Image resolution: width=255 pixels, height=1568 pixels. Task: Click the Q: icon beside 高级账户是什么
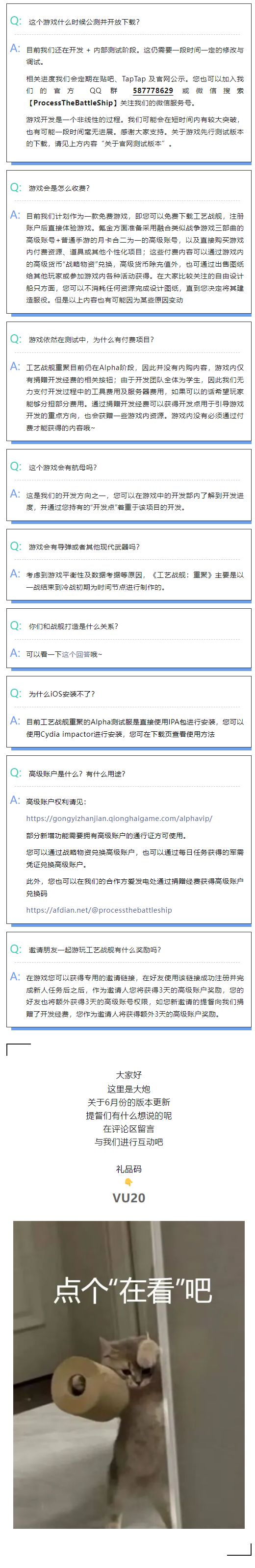pyautogui.click(x=16, y=773)
